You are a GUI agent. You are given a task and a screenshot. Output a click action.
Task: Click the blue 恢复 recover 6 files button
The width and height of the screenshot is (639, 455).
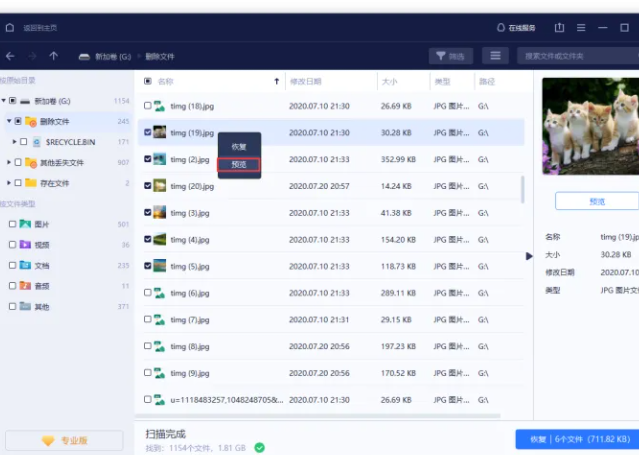(576, 439)
